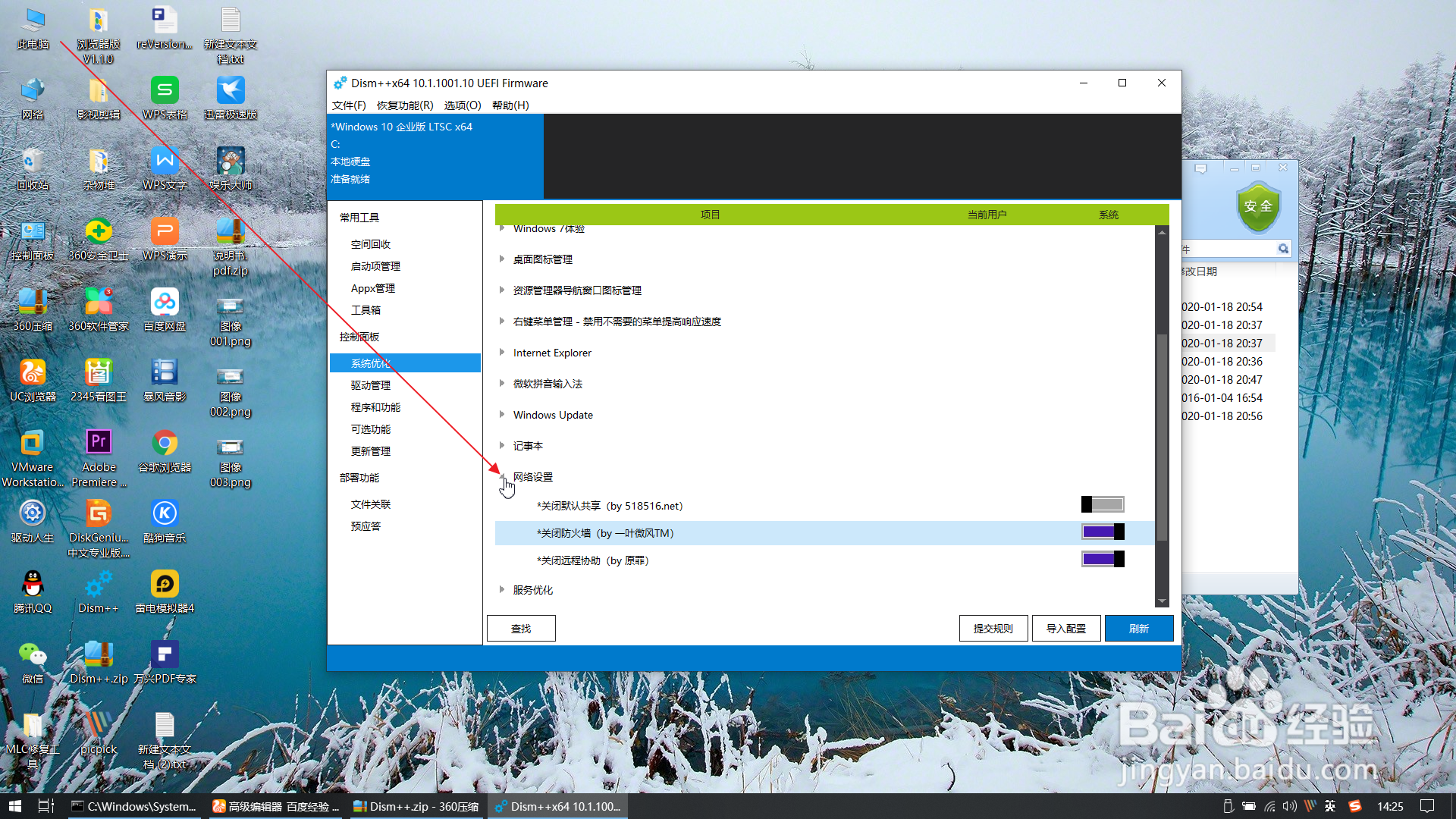Launch the 谷歌浏览器 Chrome icon

pos(165,444)
